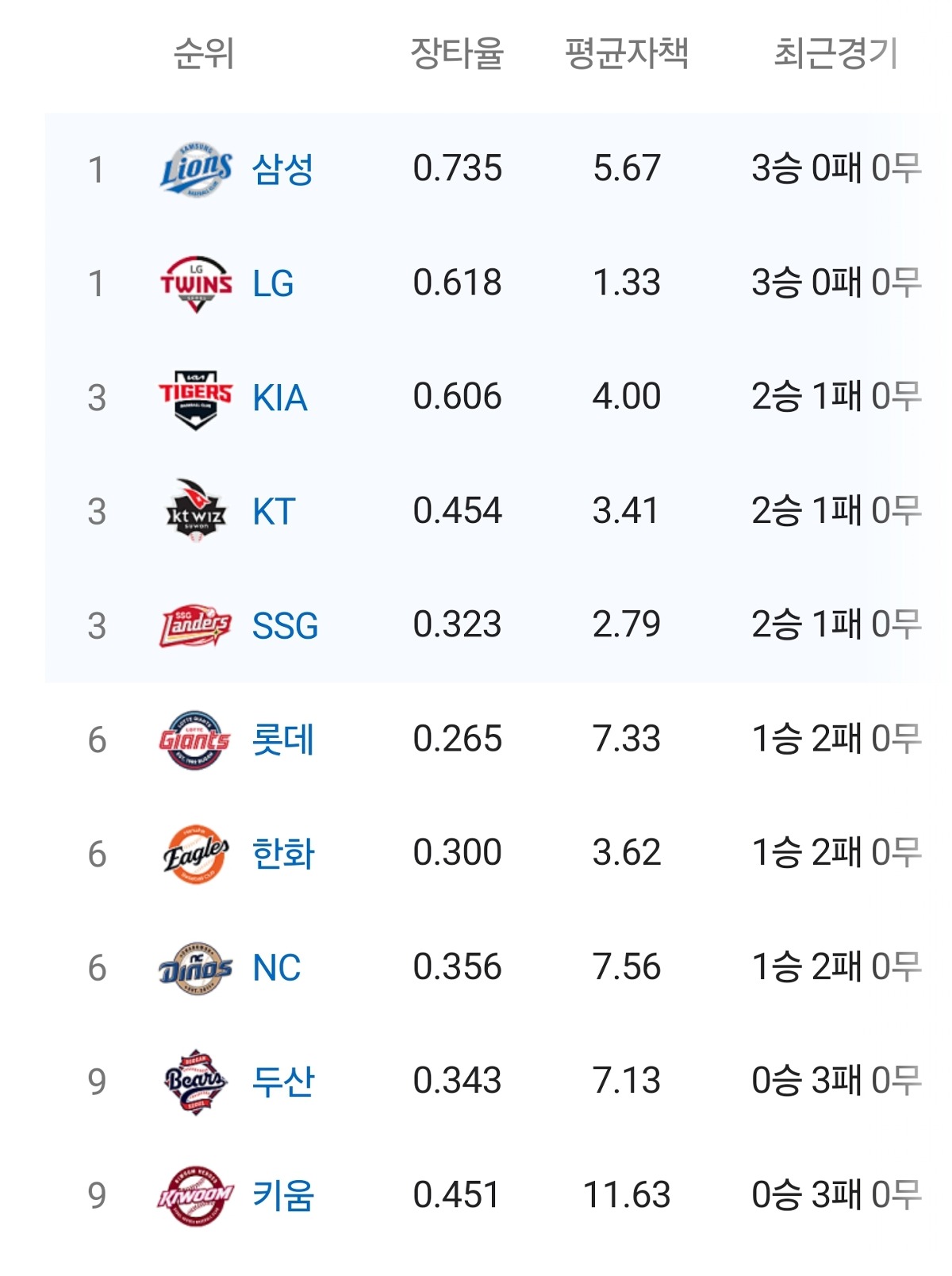Click the 한화 team name link
Viewport: 952px width, 1276px height.
click(282, 854)
